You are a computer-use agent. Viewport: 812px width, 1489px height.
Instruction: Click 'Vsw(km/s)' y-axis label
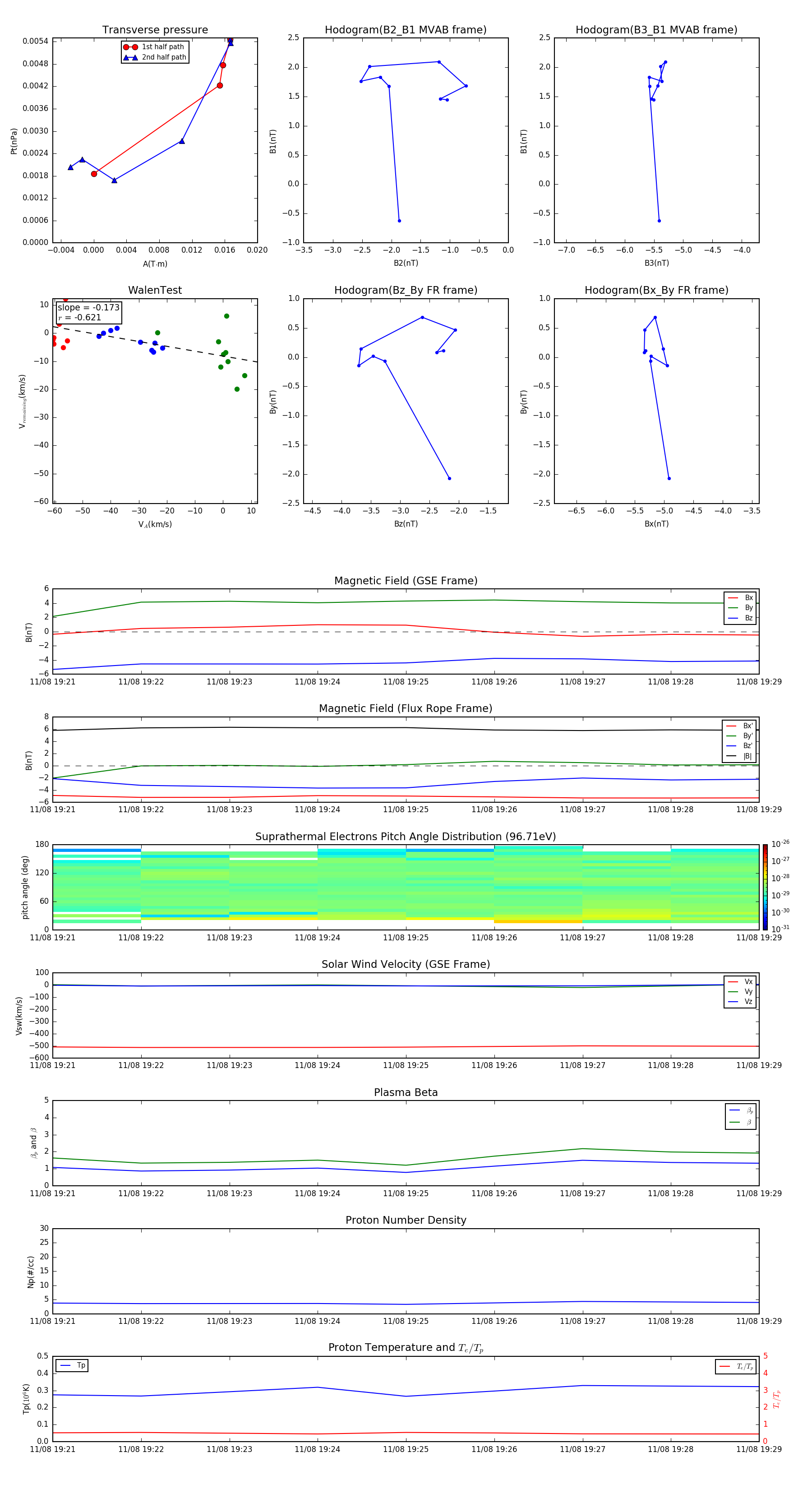pyautogui.click(x=19, y=1016)
